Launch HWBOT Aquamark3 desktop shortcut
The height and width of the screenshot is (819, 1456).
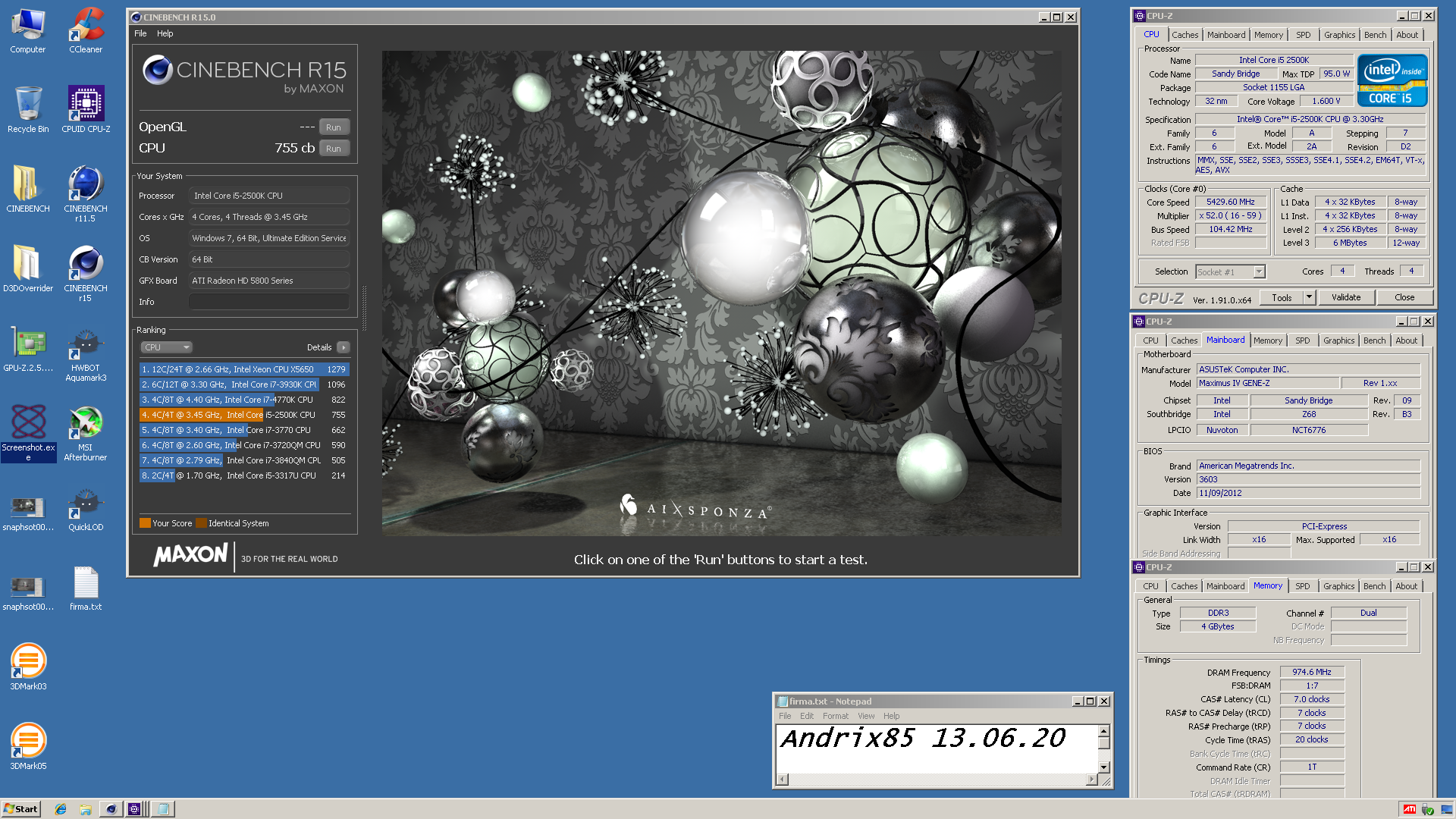[86, 355]
